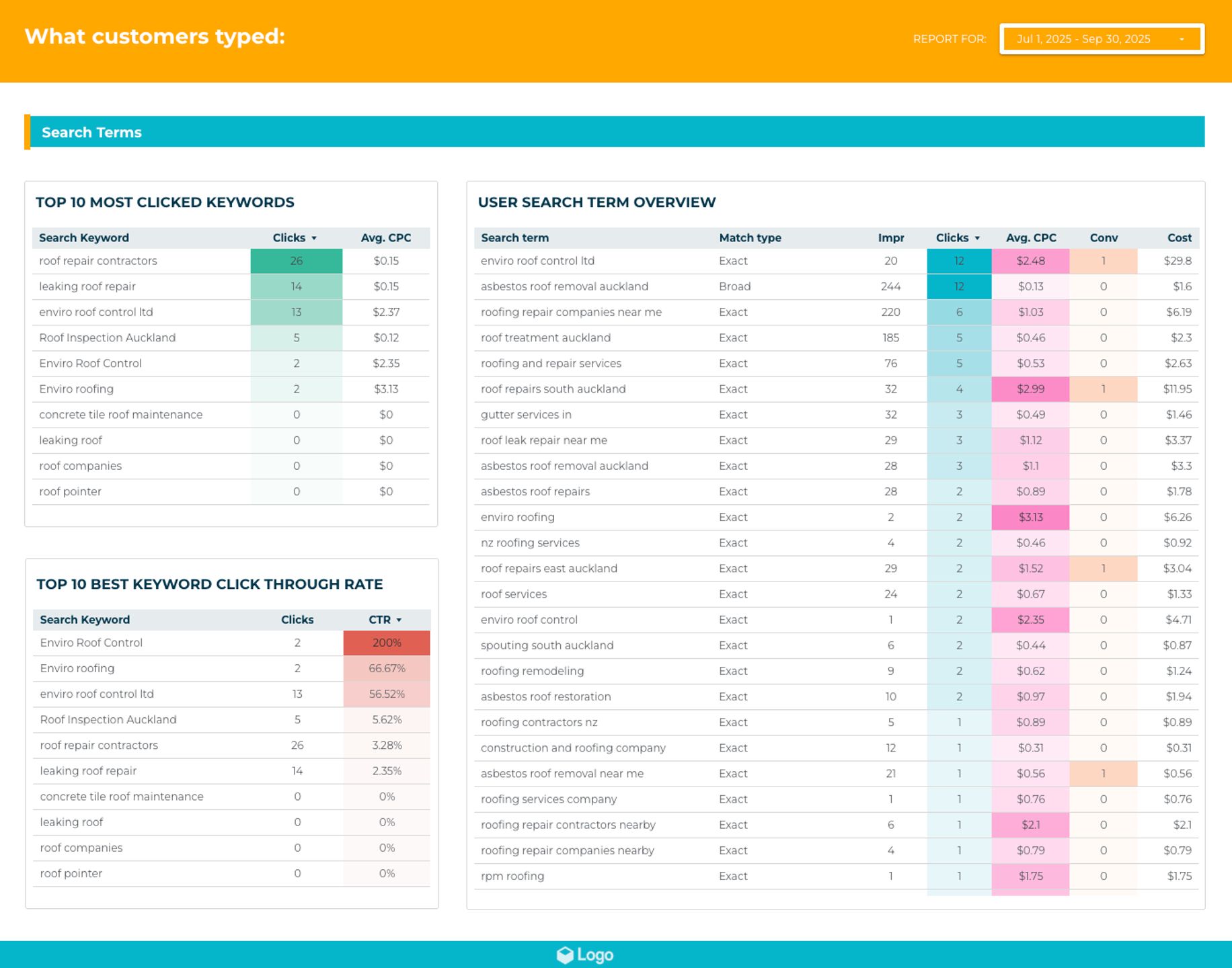Click the Match type column header
This screenshot has width=1232, height=968.
[750, 238]
